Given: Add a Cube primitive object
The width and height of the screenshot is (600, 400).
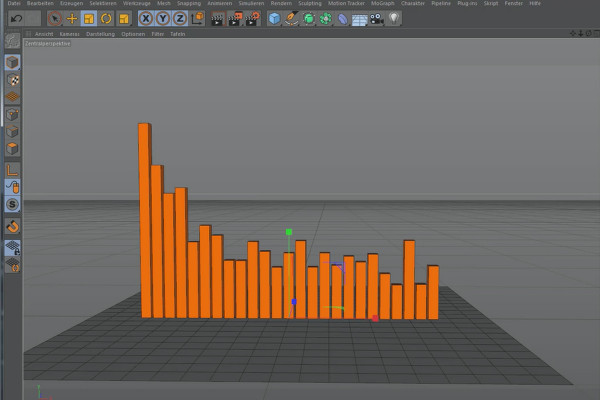Looking at the screenshot, I should pos(274,18).
